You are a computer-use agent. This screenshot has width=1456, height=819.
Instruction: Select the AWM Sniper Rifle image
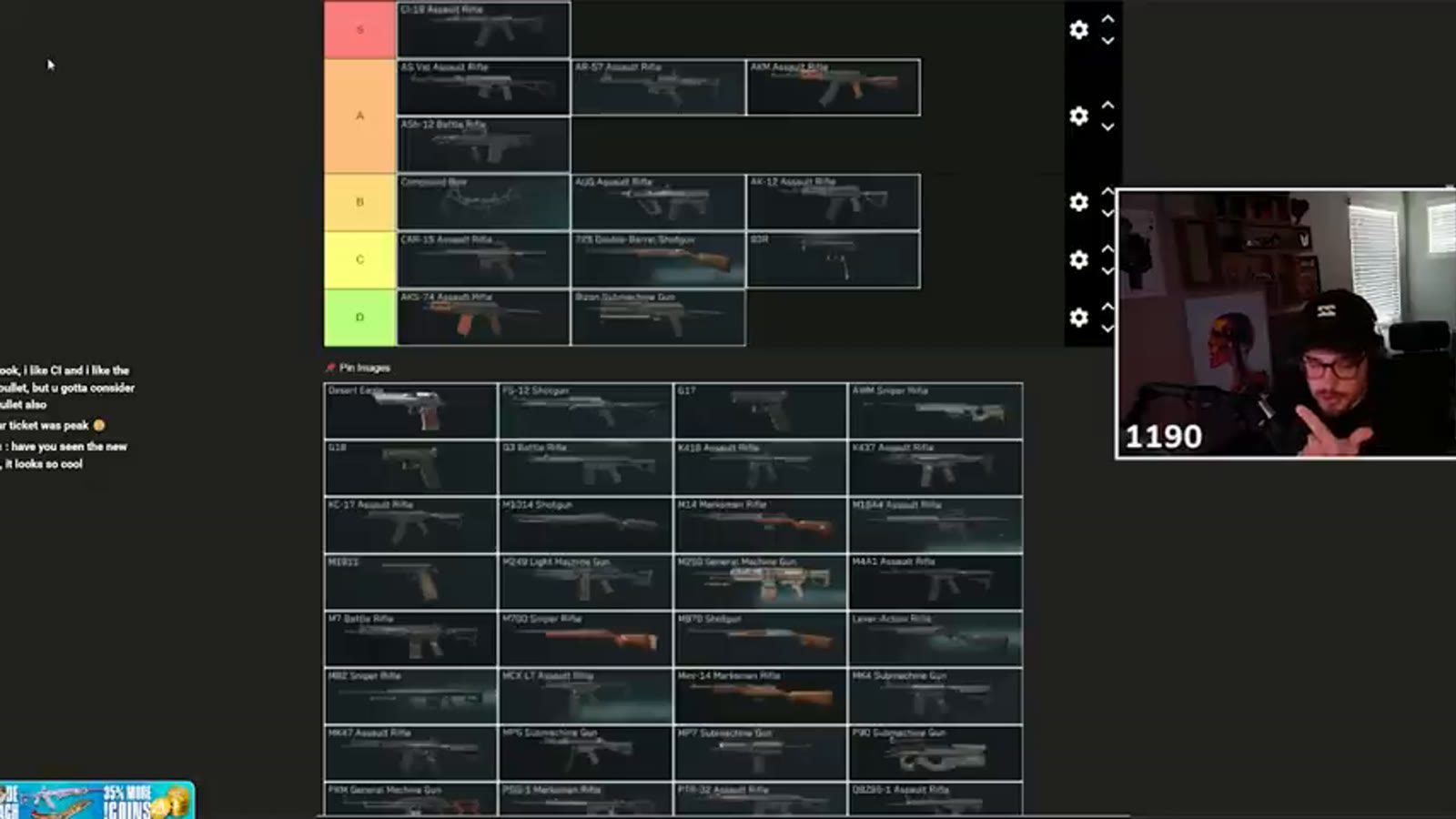coord(935,411)
